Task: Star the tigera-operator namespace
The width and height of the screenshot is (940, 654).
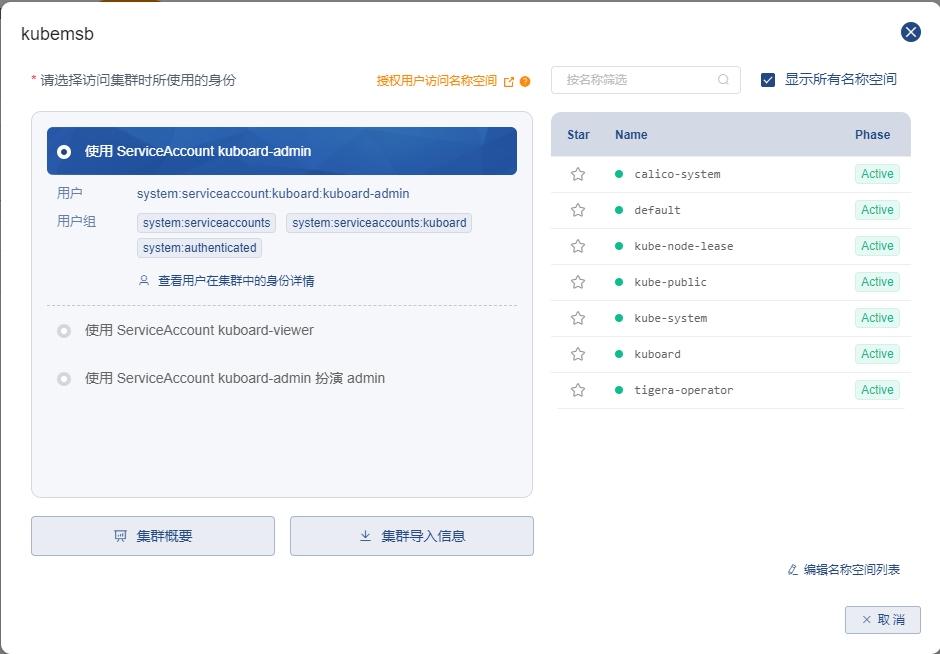Action: (x=577, y=389)
